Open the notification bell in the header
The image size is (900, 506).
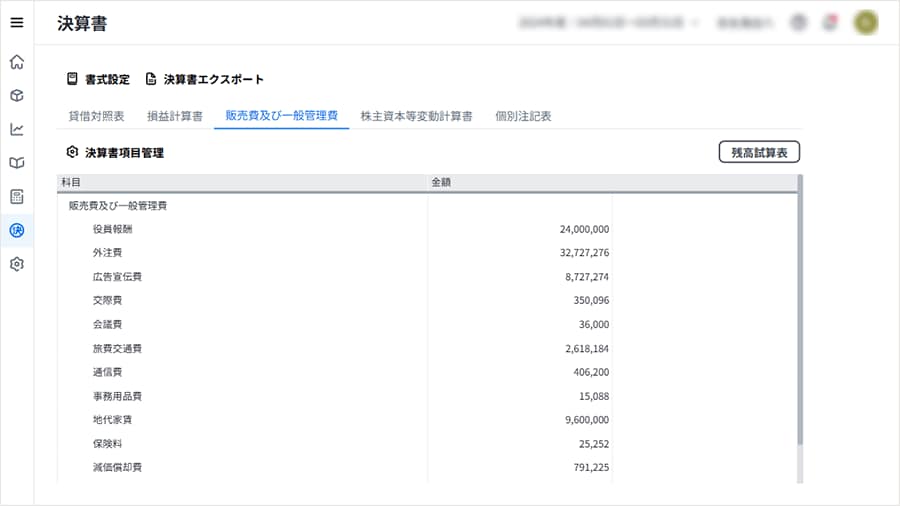830,22
